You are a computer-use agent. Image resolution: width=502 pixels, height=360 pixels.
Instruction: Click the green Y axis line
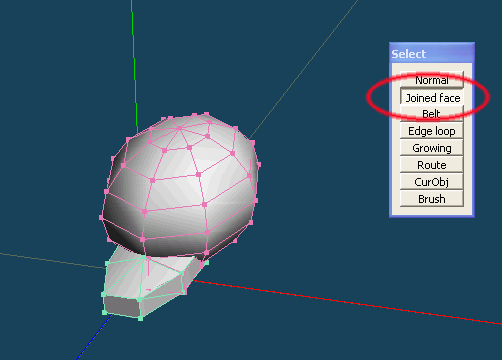pyautogui.click(x=134, y=60)
